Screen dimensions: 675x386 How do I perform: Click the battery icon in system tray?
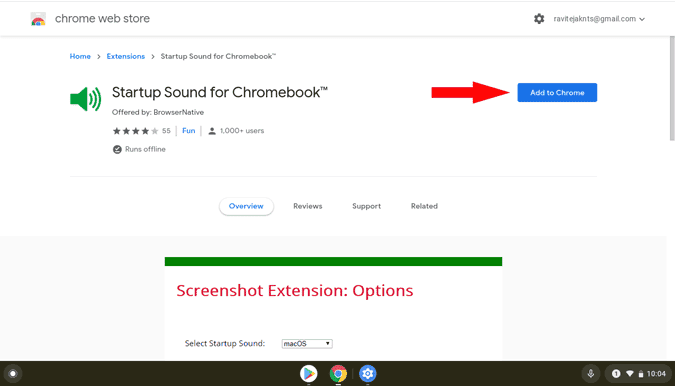(x=641, y=374)
